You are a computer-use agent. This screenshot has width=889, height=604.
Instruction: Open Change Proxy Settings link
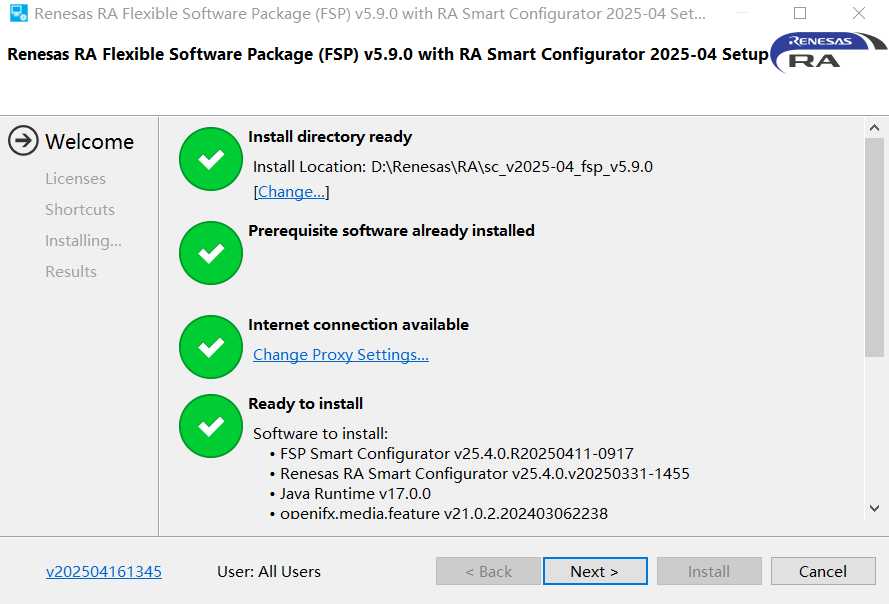(x=341, y=355)
